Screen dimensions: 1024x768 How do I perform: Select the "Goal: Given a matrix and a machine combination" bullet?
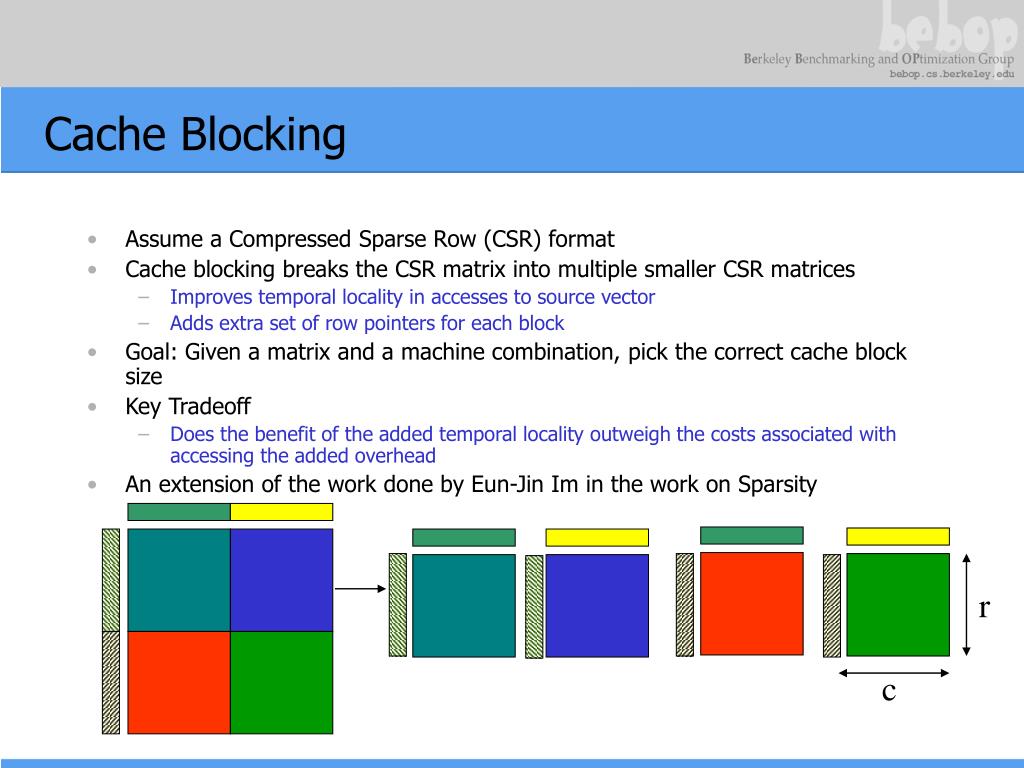coord(516,364)
